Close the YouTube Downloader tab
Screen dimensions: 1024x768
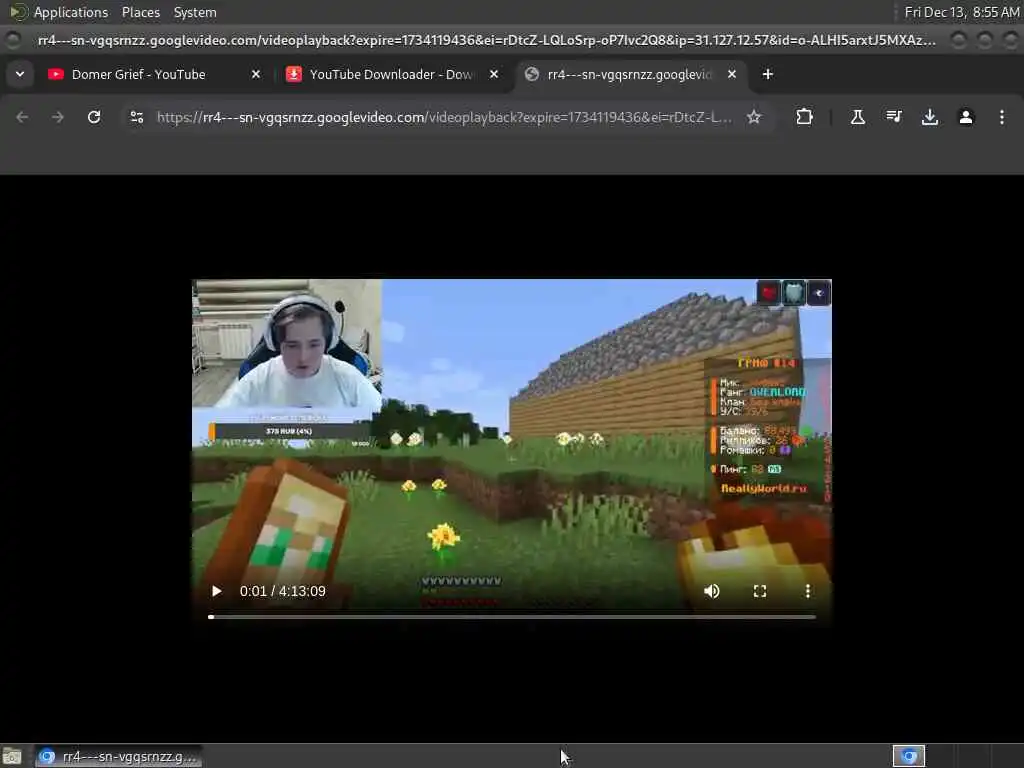click(494, 74)
